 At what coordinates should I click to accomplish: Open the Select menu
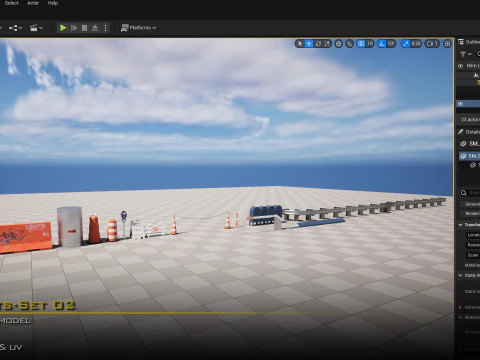[x=12, y=3]
